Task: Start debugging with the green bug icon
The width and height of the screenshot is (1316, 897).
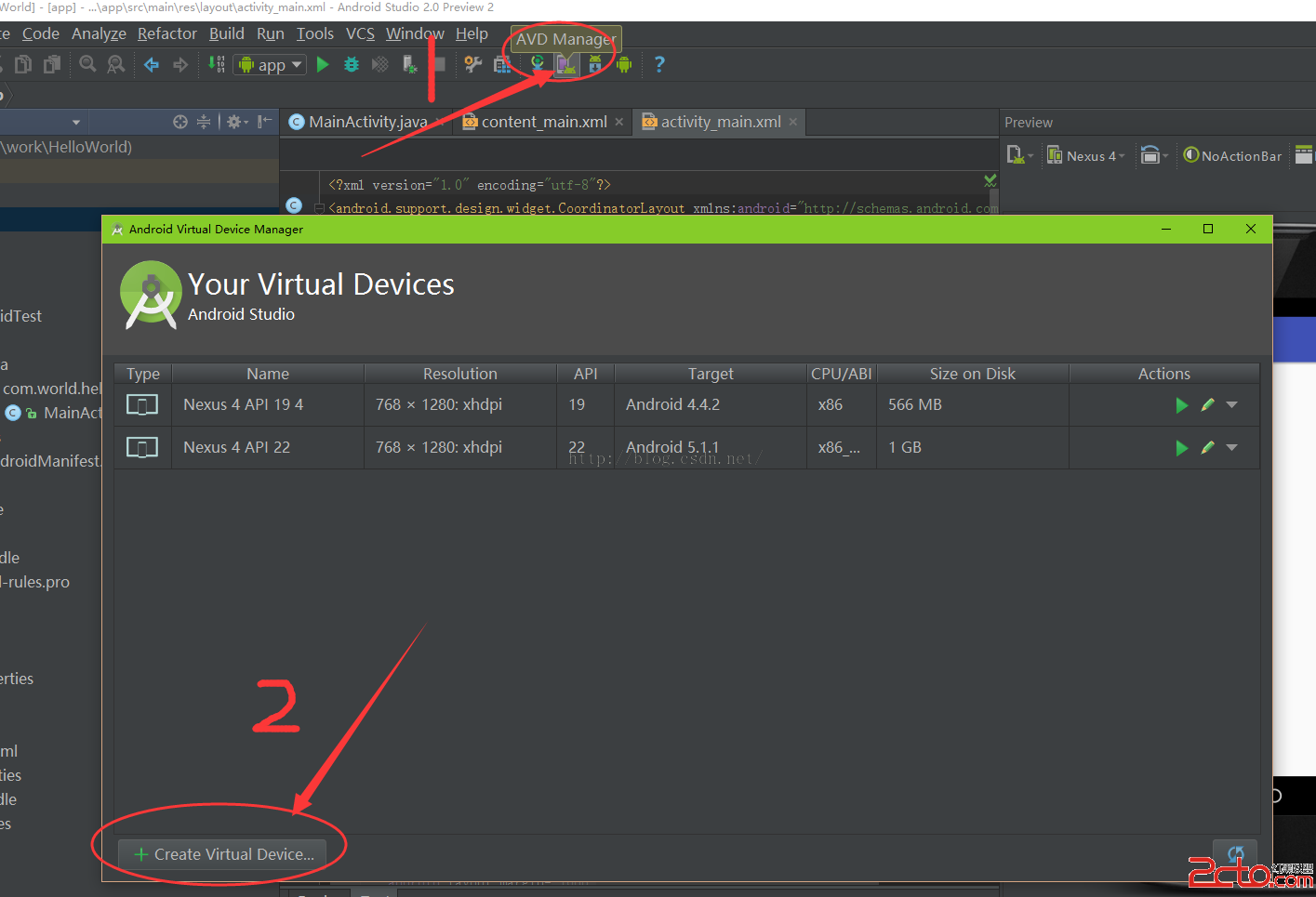Action: (x=352, y=64)
